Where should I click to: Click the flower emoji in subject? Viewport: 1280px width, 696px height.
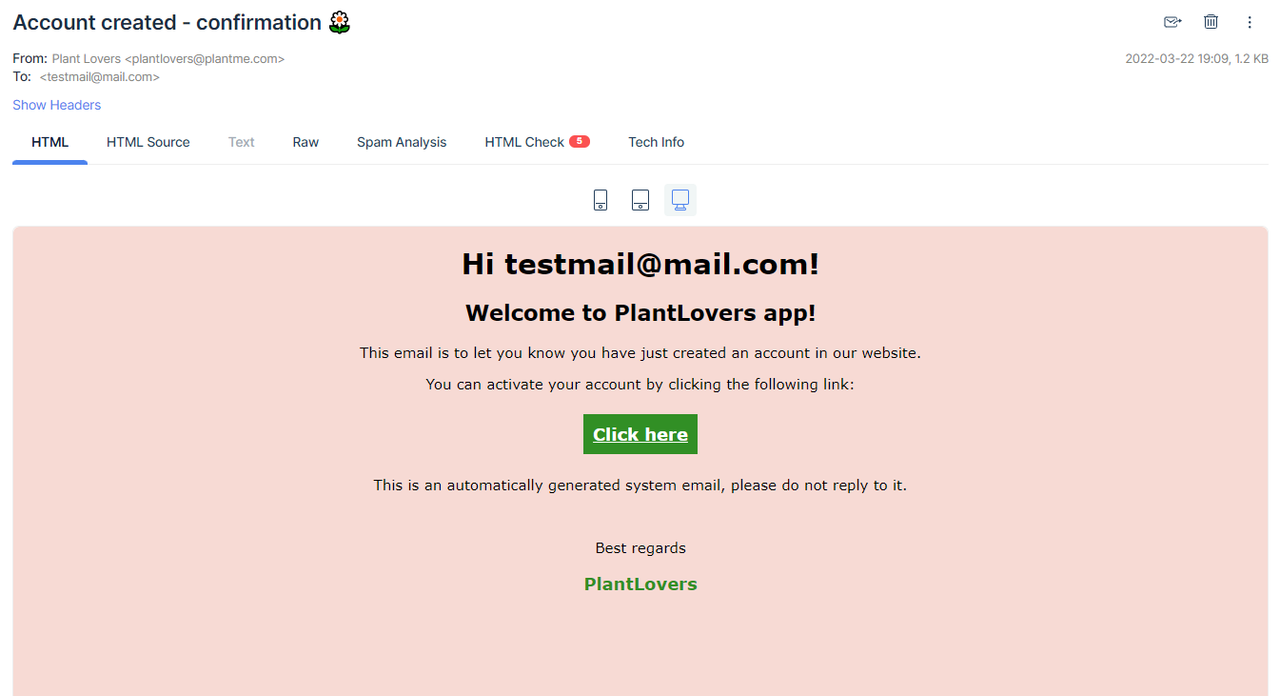340,22
